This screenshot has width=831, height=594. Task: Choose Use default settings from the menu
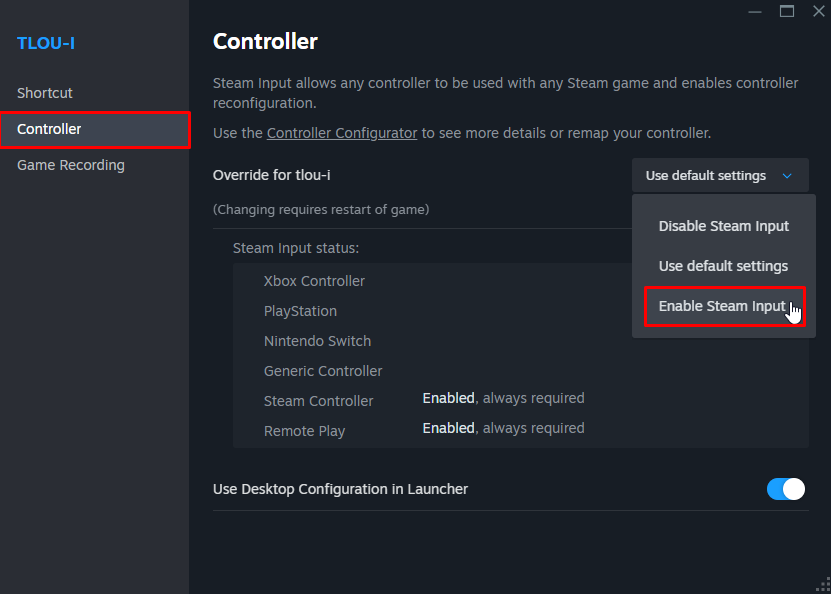722,266
